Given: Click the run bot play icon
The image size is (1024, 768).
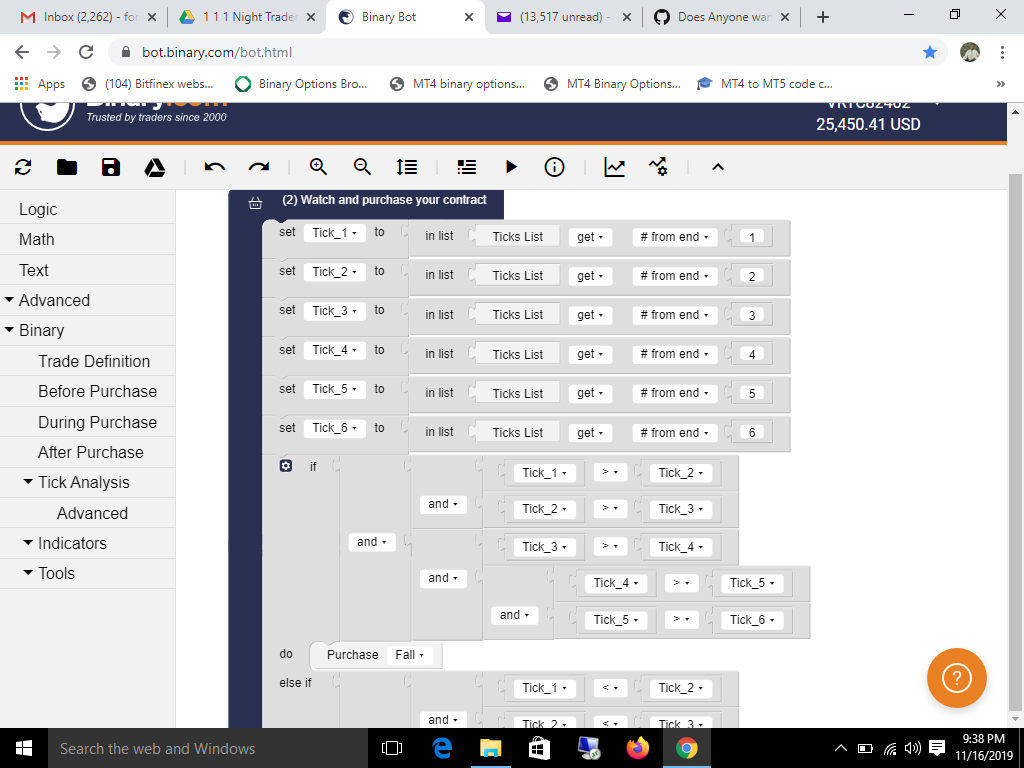Looking at the screenshot, I should point(511,167).
